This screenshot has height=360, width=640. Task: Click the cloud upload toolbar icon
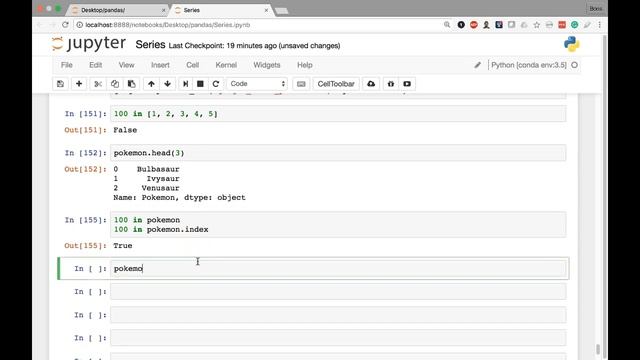(371, 84)
